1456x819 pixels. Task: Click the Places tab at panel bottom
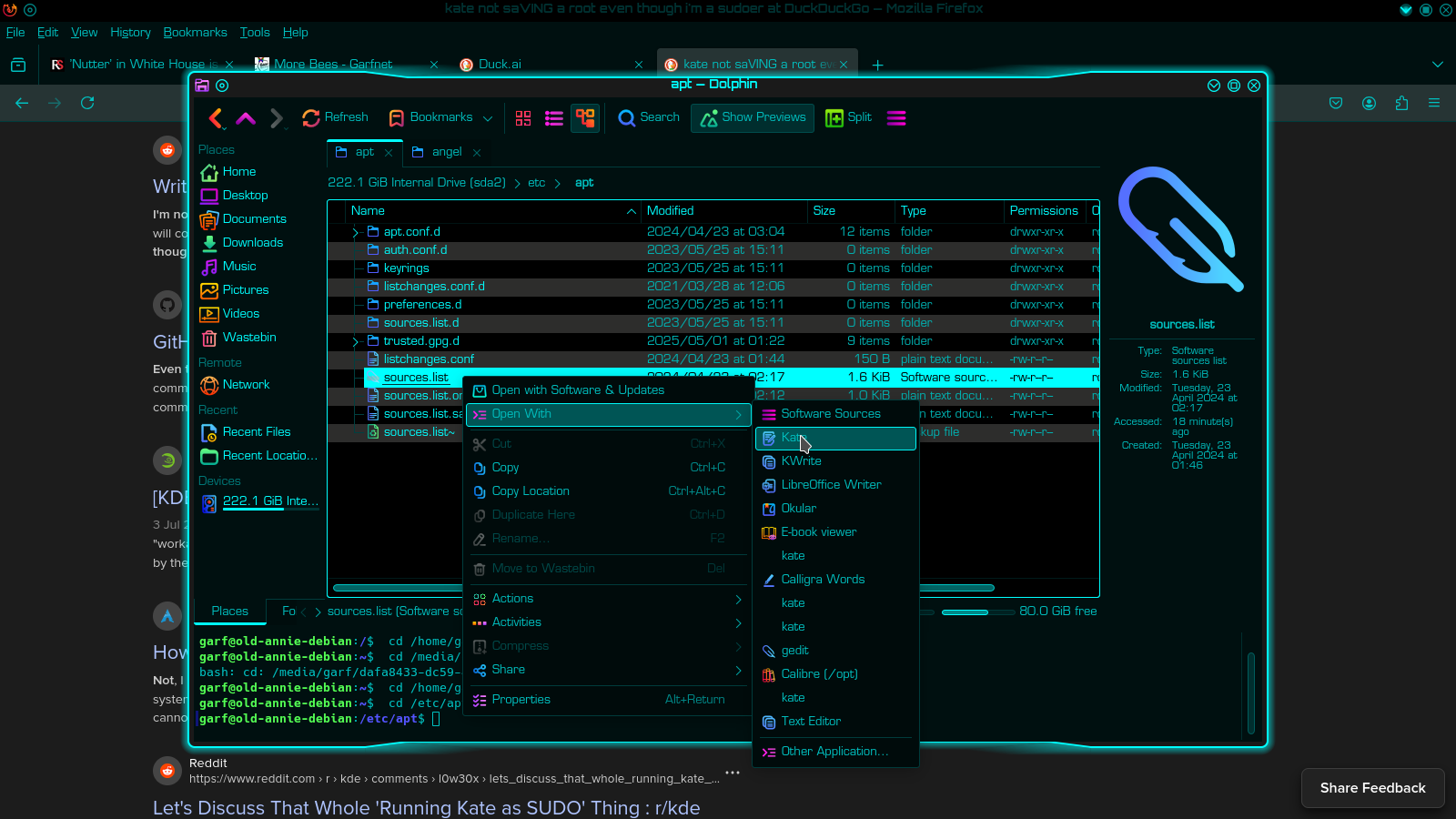point(230,612)
